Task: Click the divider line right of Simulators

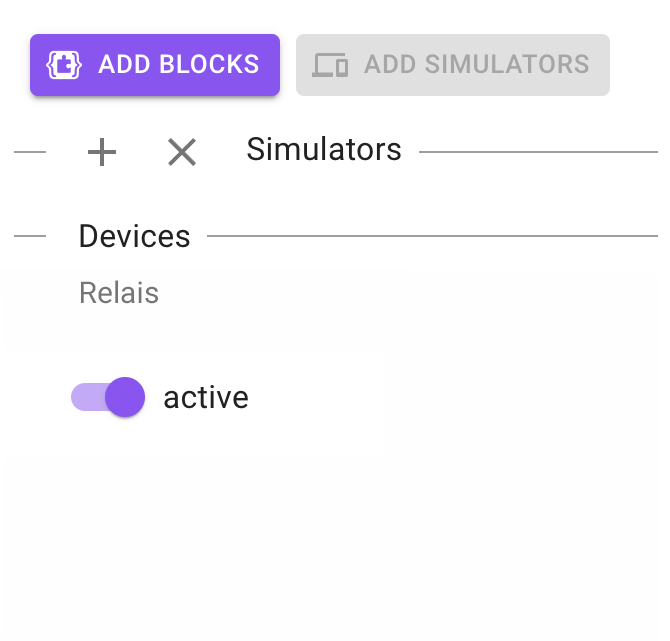Action: click(538, 152)
